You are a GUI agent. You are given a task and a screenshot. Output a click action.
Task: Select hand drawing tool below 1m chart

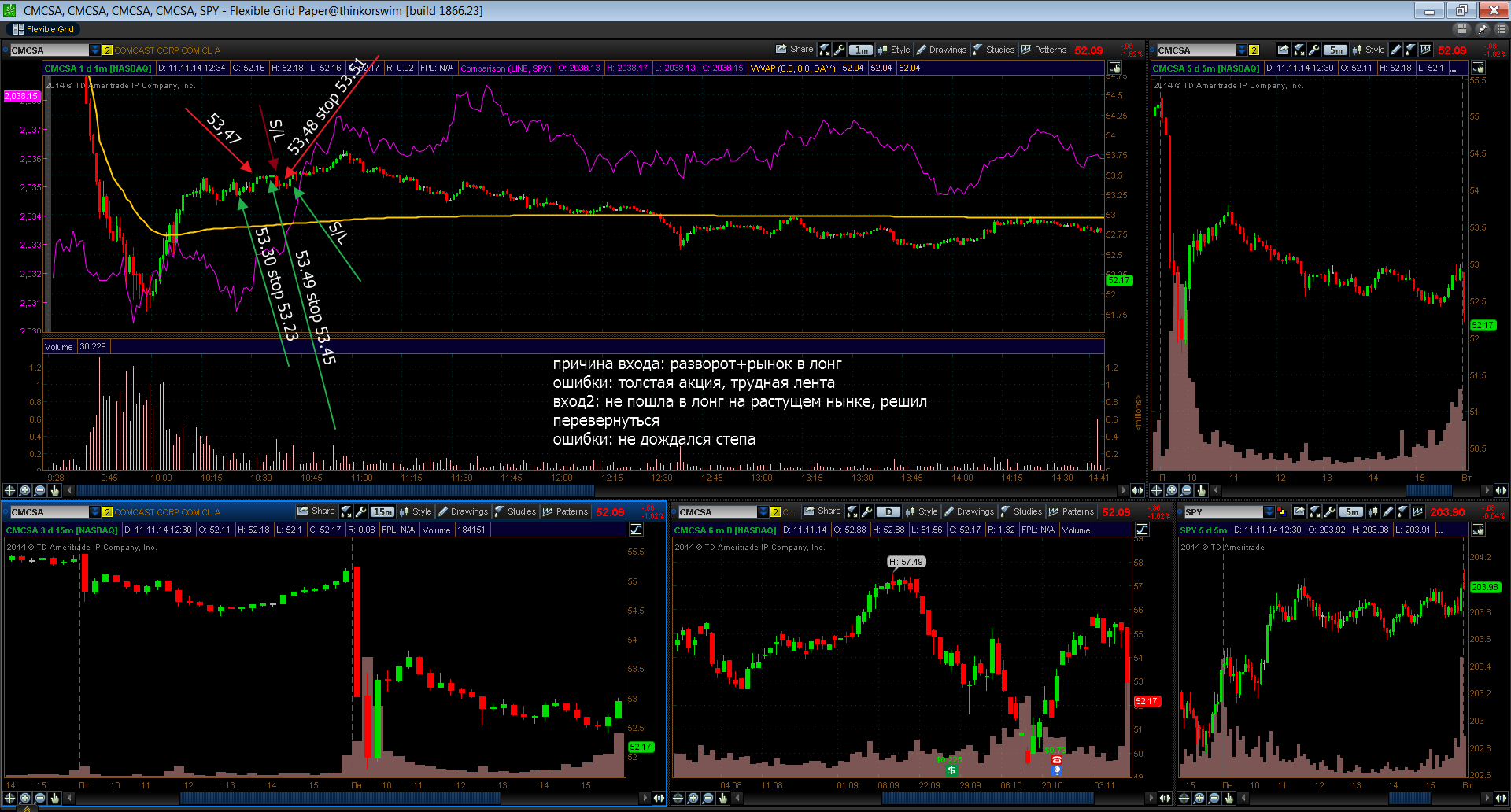[x=55, y=490]
